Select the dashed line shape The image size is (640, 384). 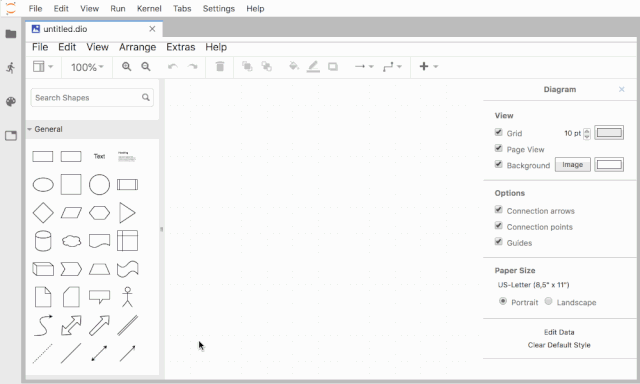43,353
